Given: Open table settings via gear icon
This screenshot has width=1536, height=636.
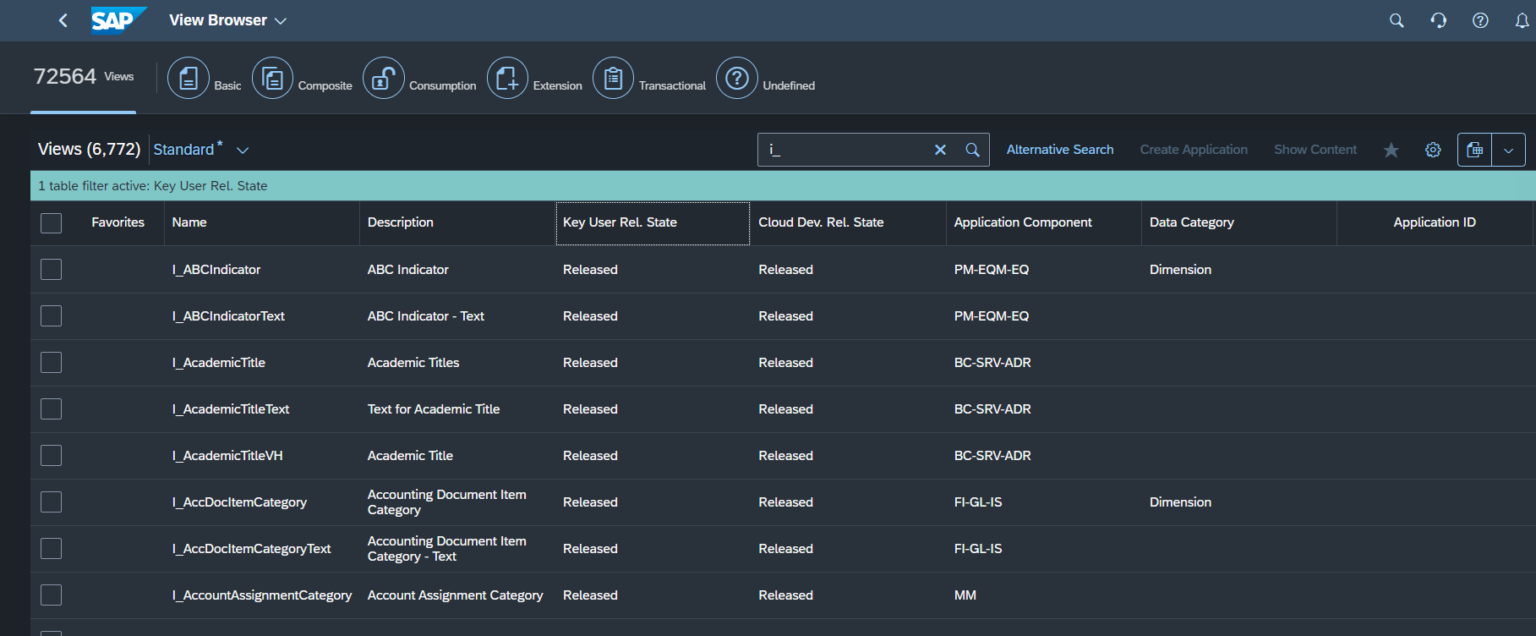Looking at the screenshot, I should click(1432, 149).
